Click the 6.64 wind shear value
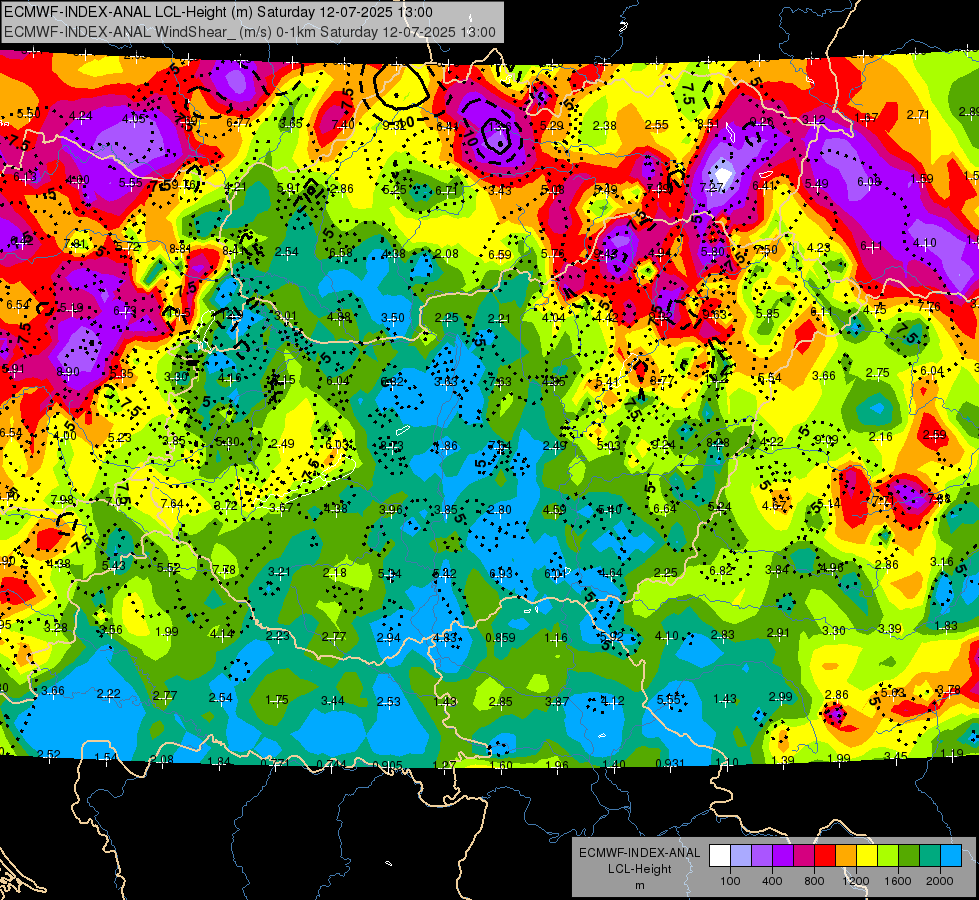The image size is (979, 900). pyautogui.click(x=664, y=509)
